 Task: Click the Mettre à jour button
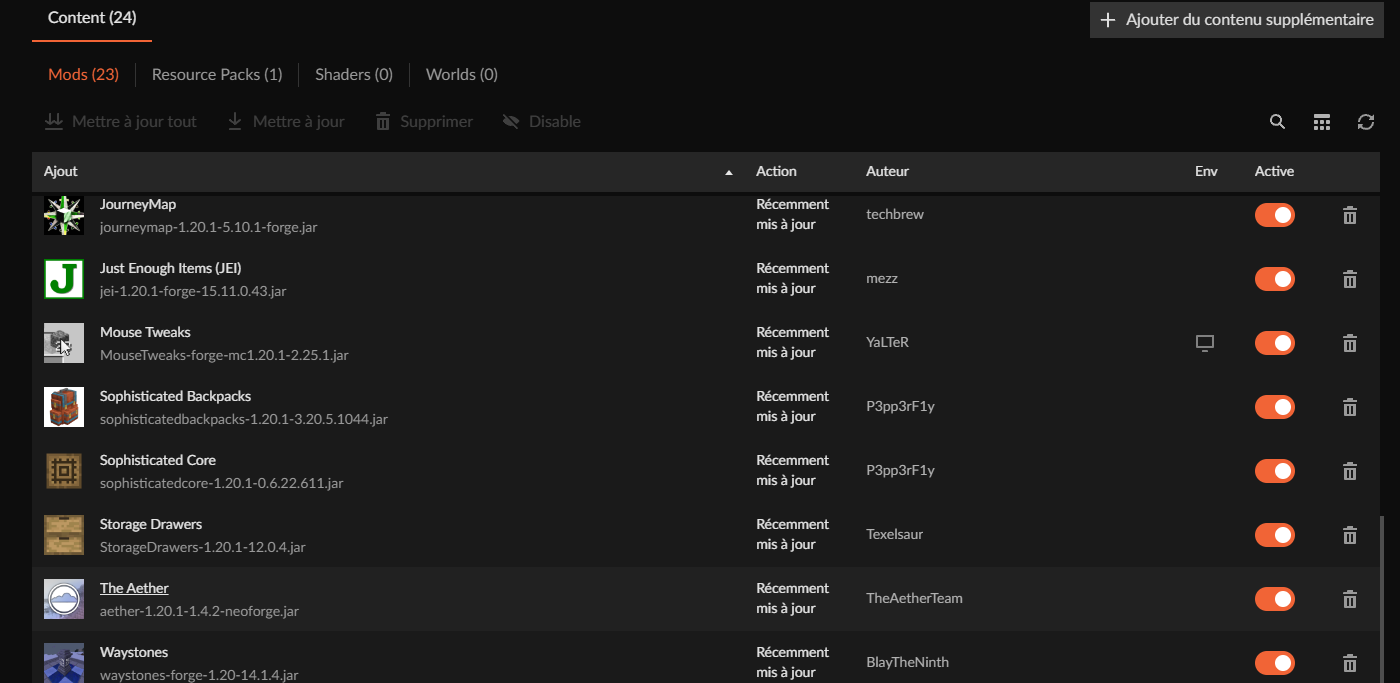[x=286, y=122]
